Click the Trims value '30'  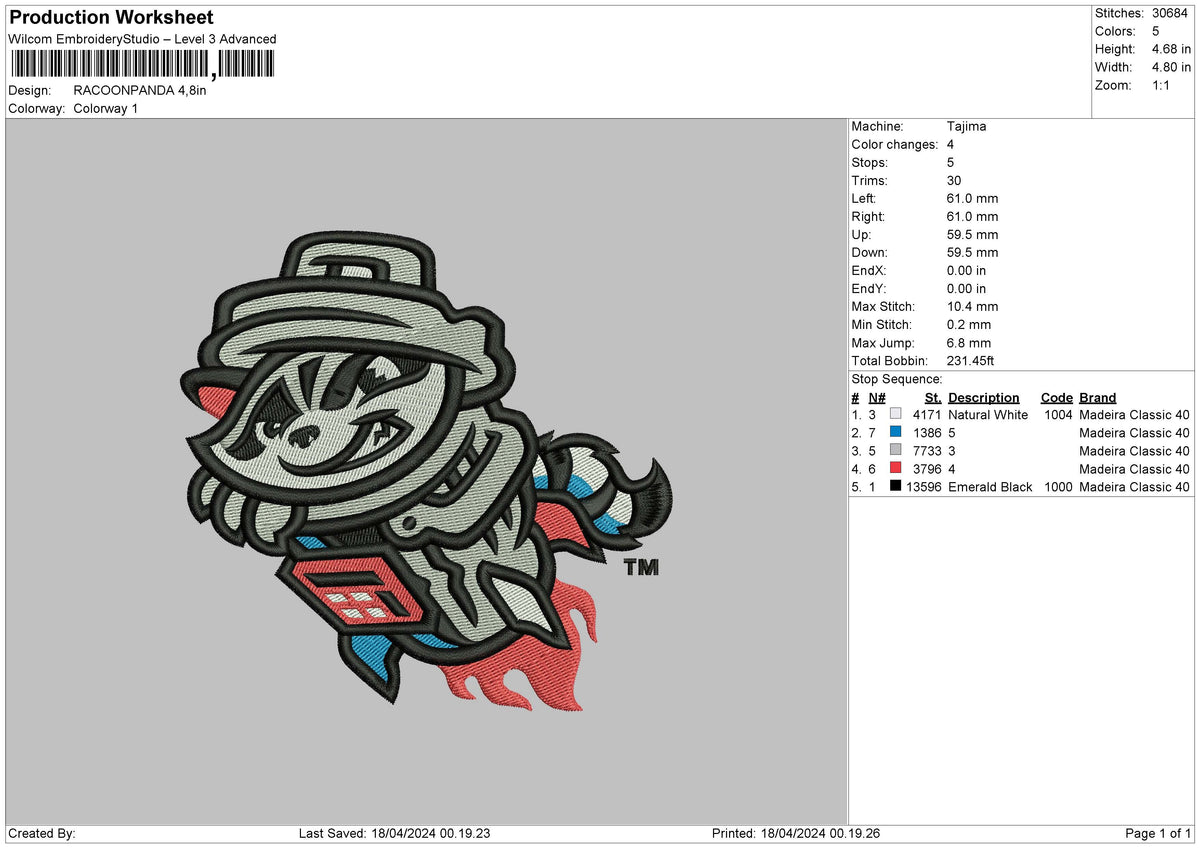[x=955, y=180]
